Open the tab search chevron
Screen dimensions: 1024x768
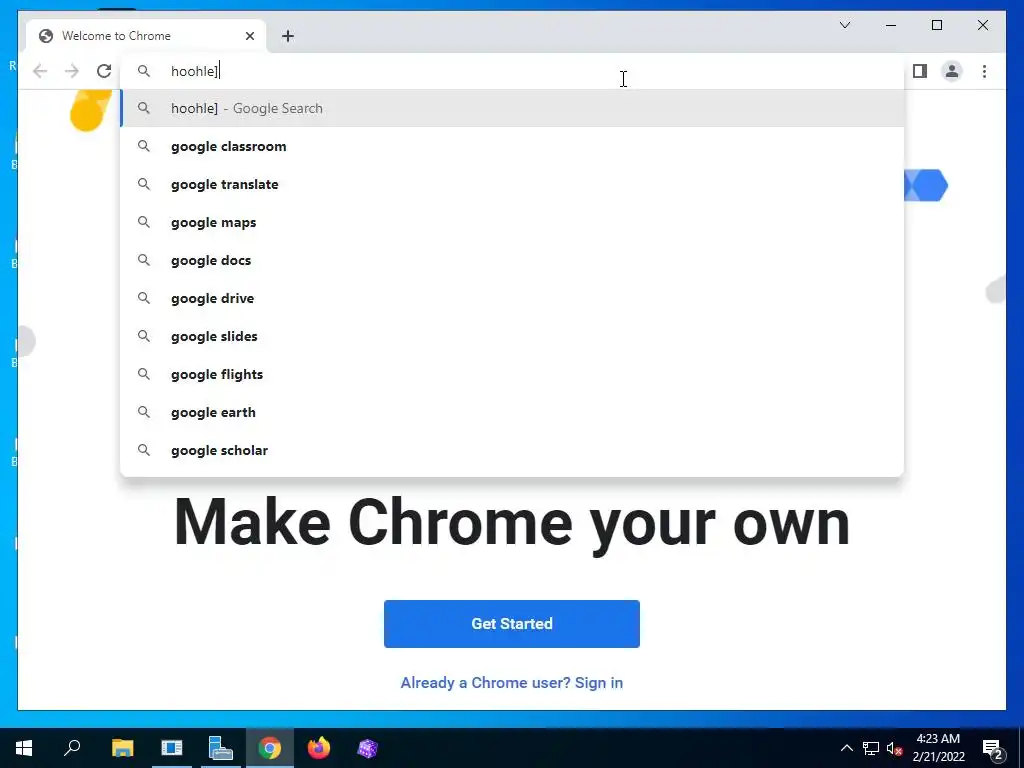pyautogui.click(x=844, y=25)
